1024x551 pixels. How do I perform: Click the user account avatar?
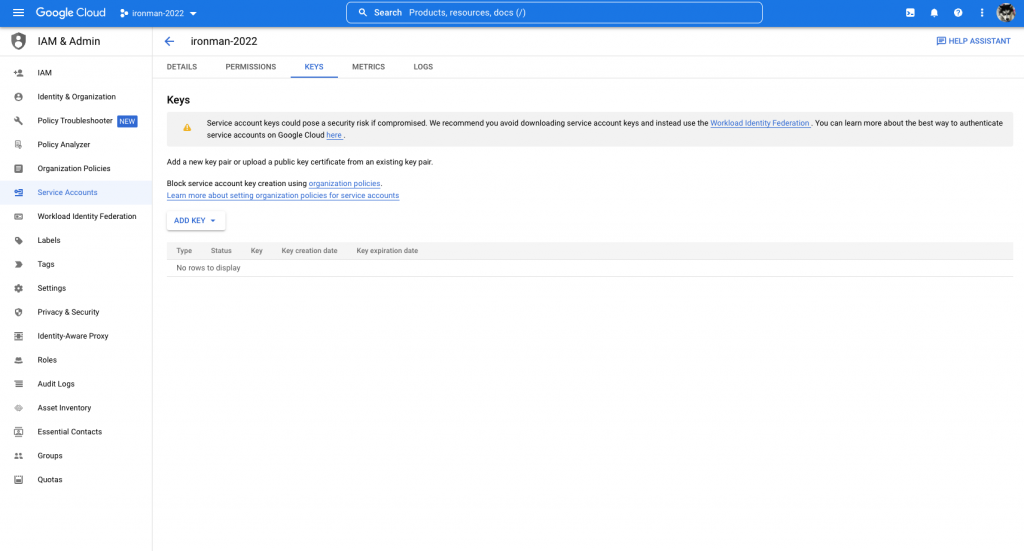click(1006, 12)
